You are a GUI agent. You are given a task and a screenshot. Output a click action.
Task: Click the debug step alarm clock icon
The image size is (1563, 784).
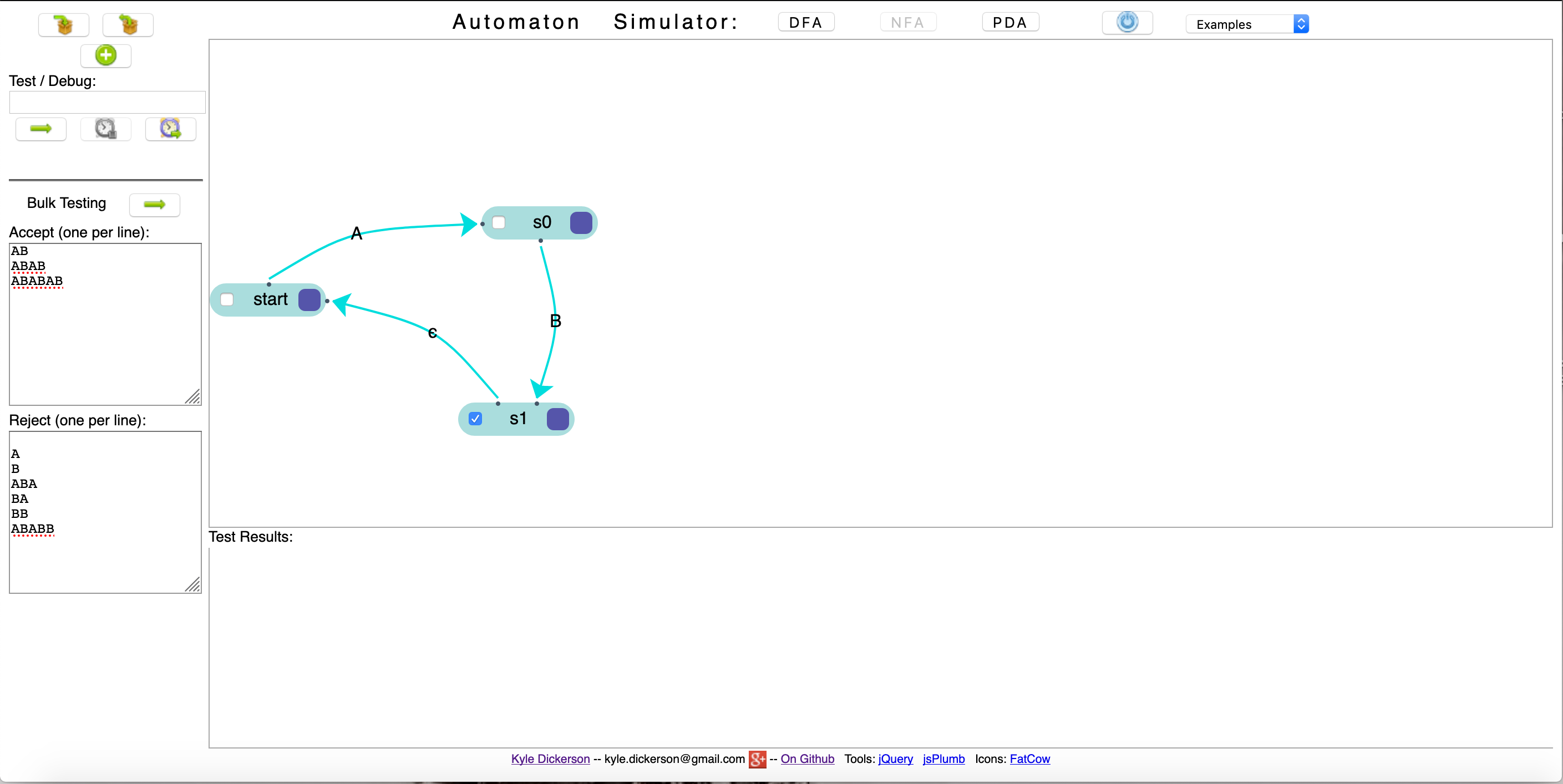click(x=170, y=129)
